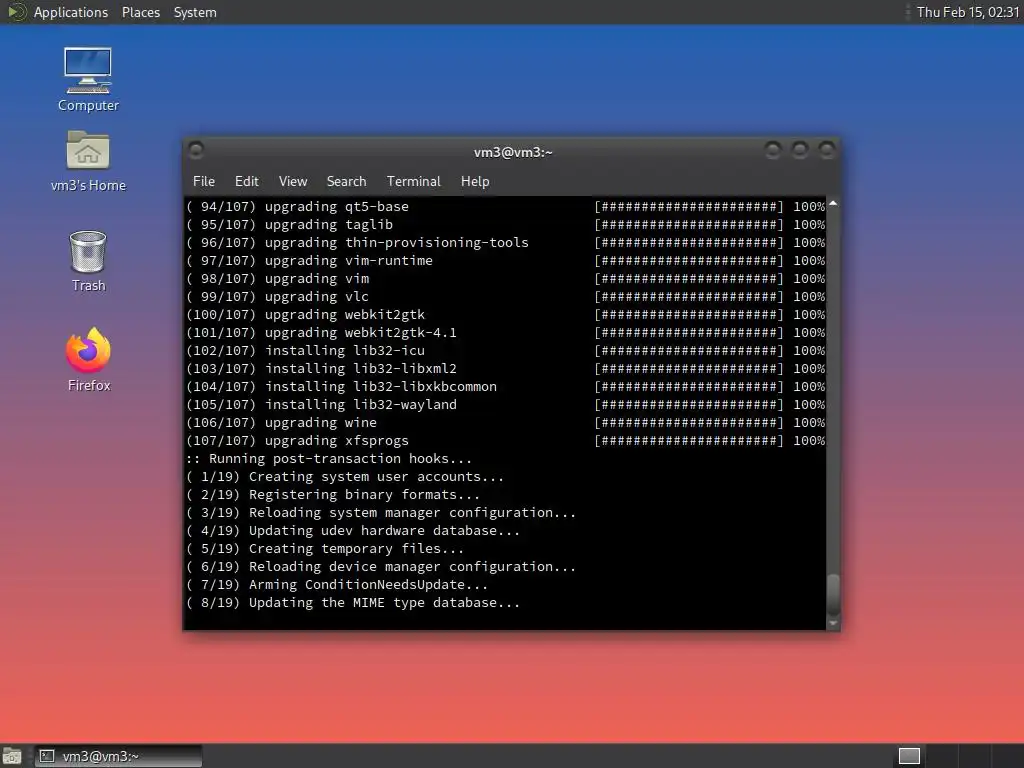
Task: Click 'Creating temporary files...' line
Action: pyautogui.click(x=325, y=549)
